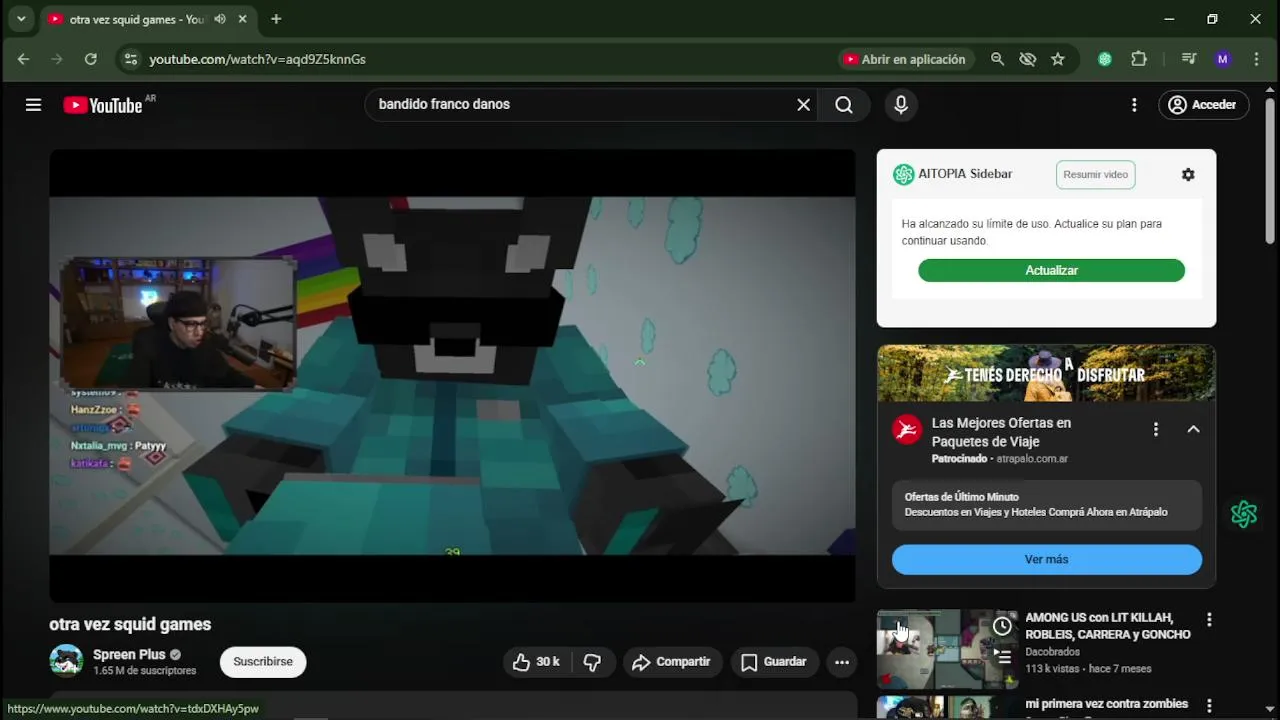
Task: Go to YouTube home via logo
Action: coord(103,105)
